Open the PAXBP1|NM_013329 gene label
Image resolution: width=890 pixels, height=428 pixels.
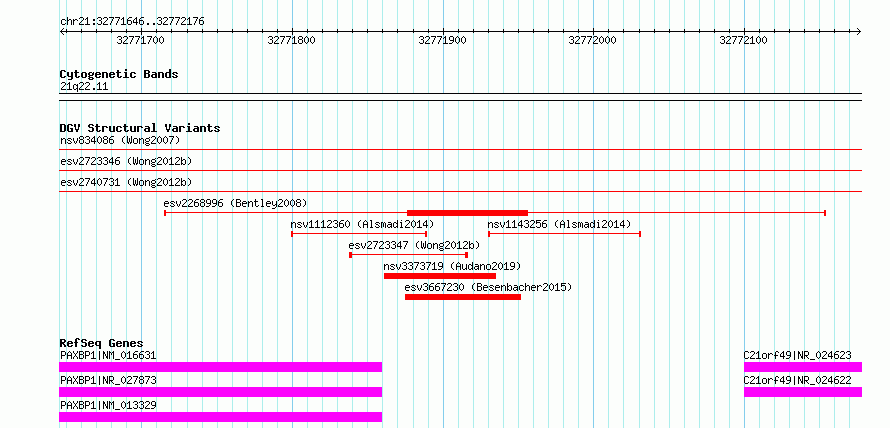tap(108, 405)
